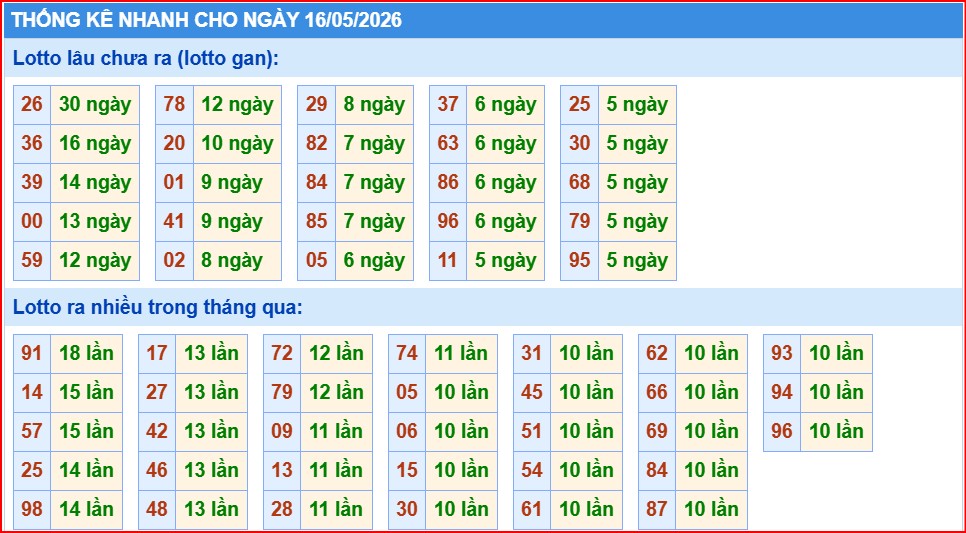Click lotto gan number 85
This screenshot has width=966, height=533.
(317, 221)
